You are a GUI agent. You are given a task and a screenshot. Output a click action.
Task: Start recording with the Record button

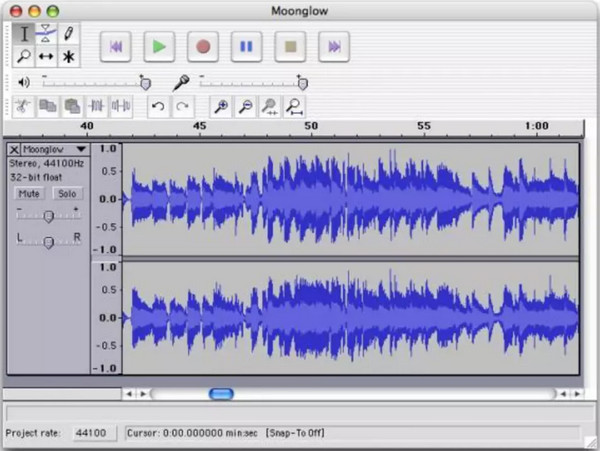(203, 46)
